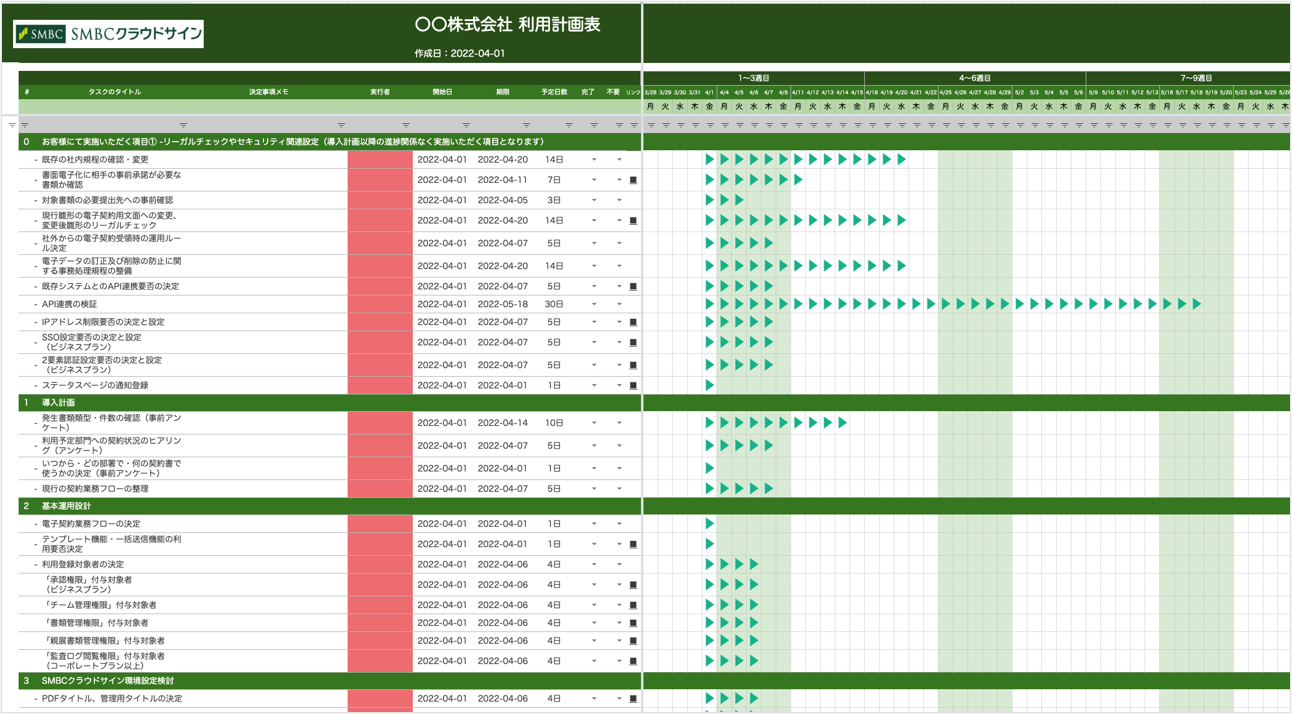Image resolution: width=1292 pixels, height=714 pixels.
Task: Click link icon in 書類管理権限 row
Action: point(633,623)
